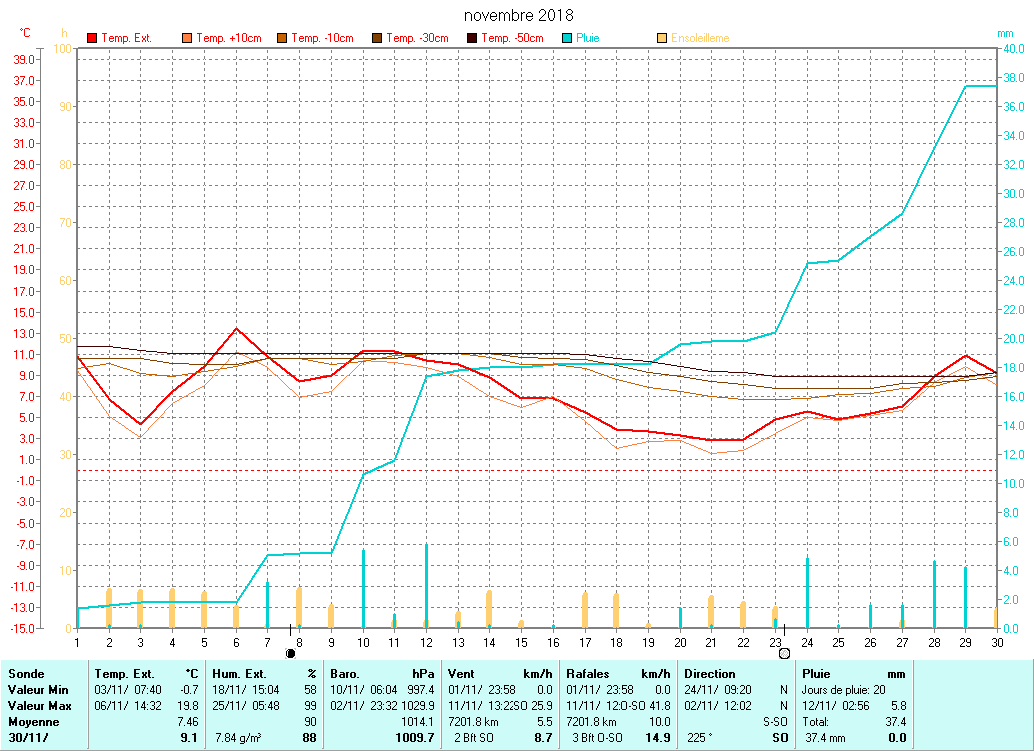Click the red Temp. Ext. legend swatch
Screen dimensions: 1034x751
[x=93, y=38]
